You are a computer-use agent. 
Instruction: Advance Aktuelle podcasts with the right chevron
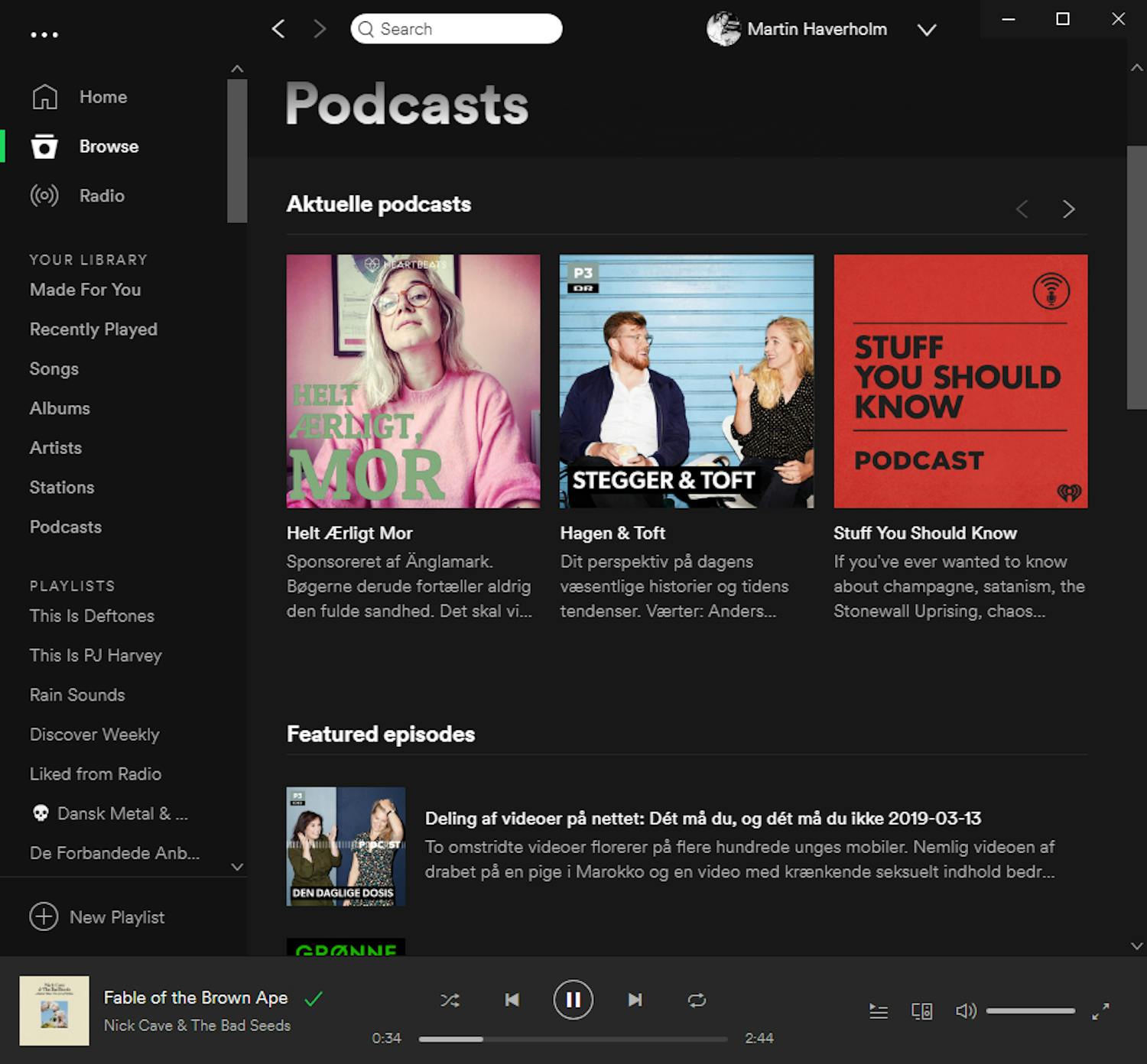coord(1068,209)
